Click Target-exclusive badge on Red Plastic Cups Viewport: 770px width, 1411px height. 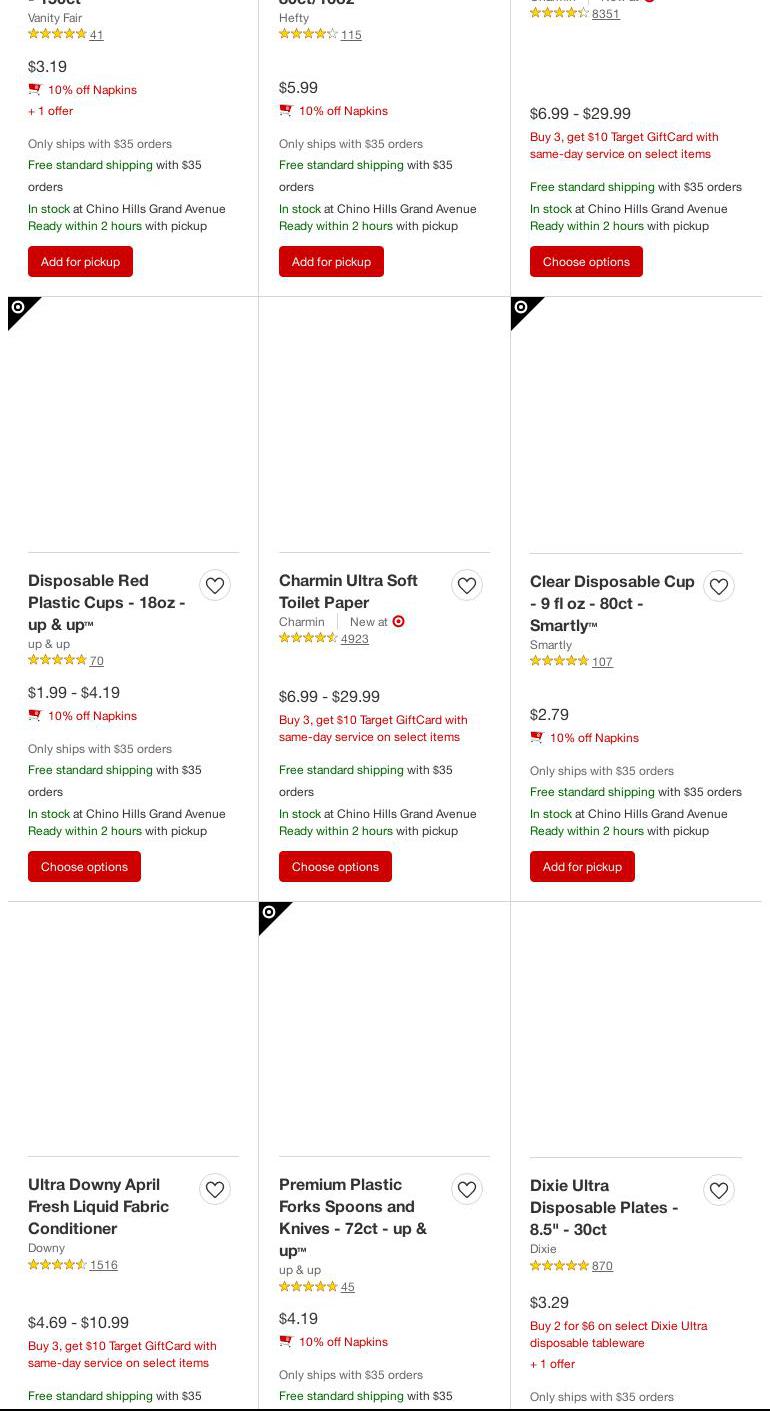pos(20,309)
